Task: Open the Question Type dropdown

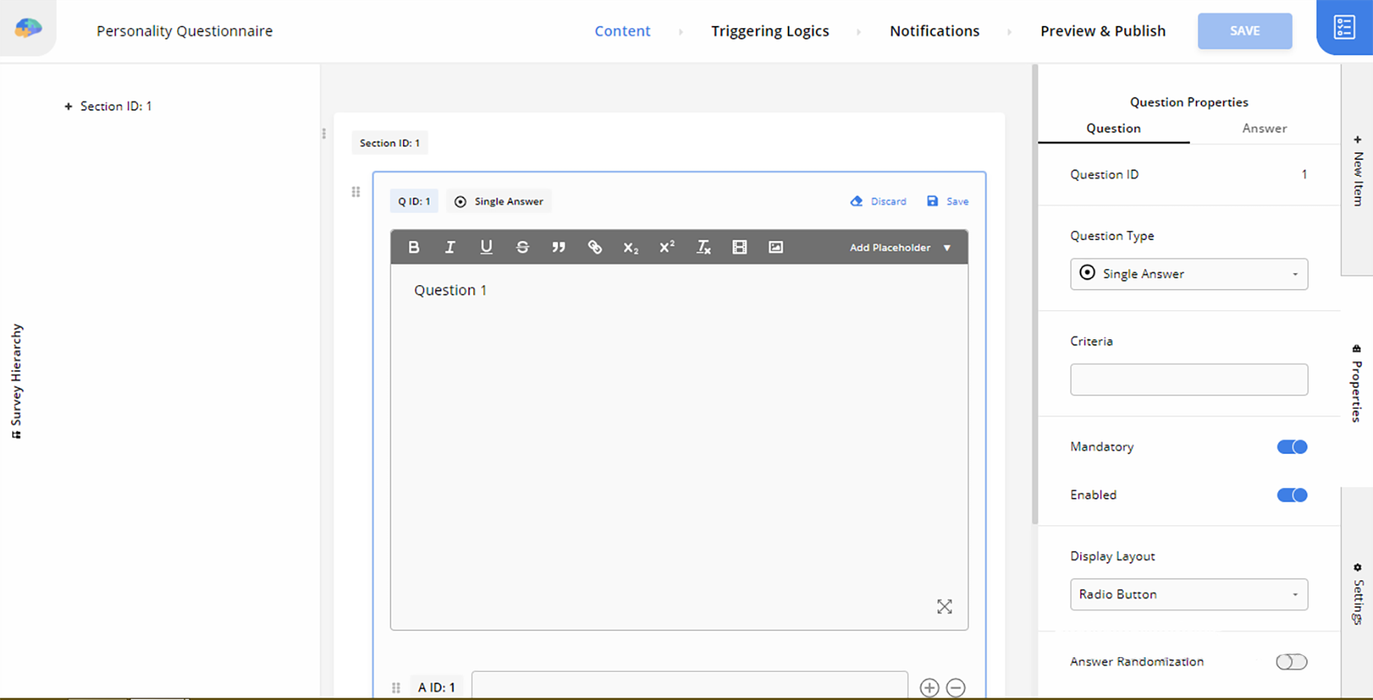Action: pyautogui.click(x=1188, y=274)
